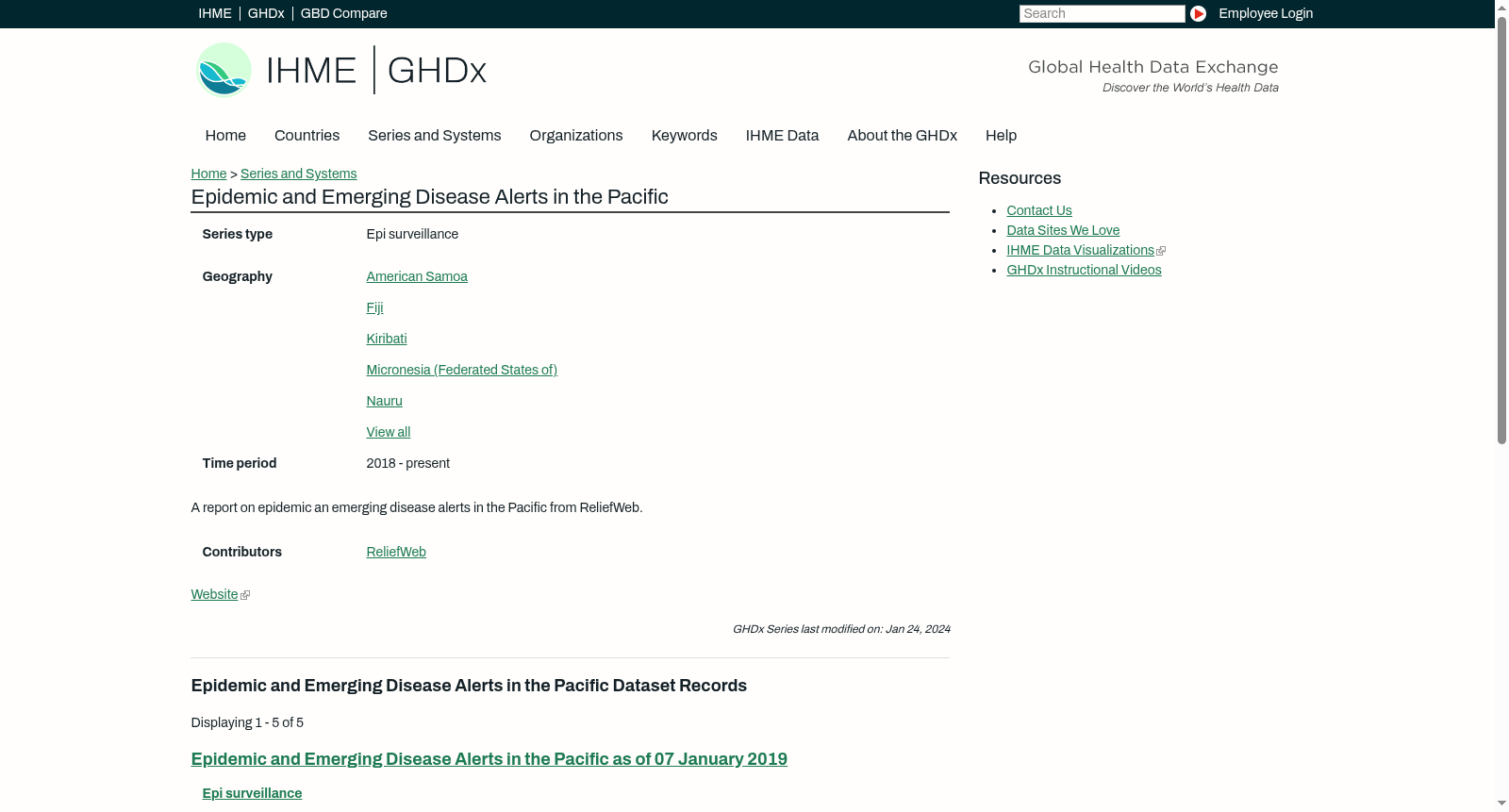Open the Help menu
This screenshot has width=1509, height=812.
pyautogui.click(x=1001, y=136)
